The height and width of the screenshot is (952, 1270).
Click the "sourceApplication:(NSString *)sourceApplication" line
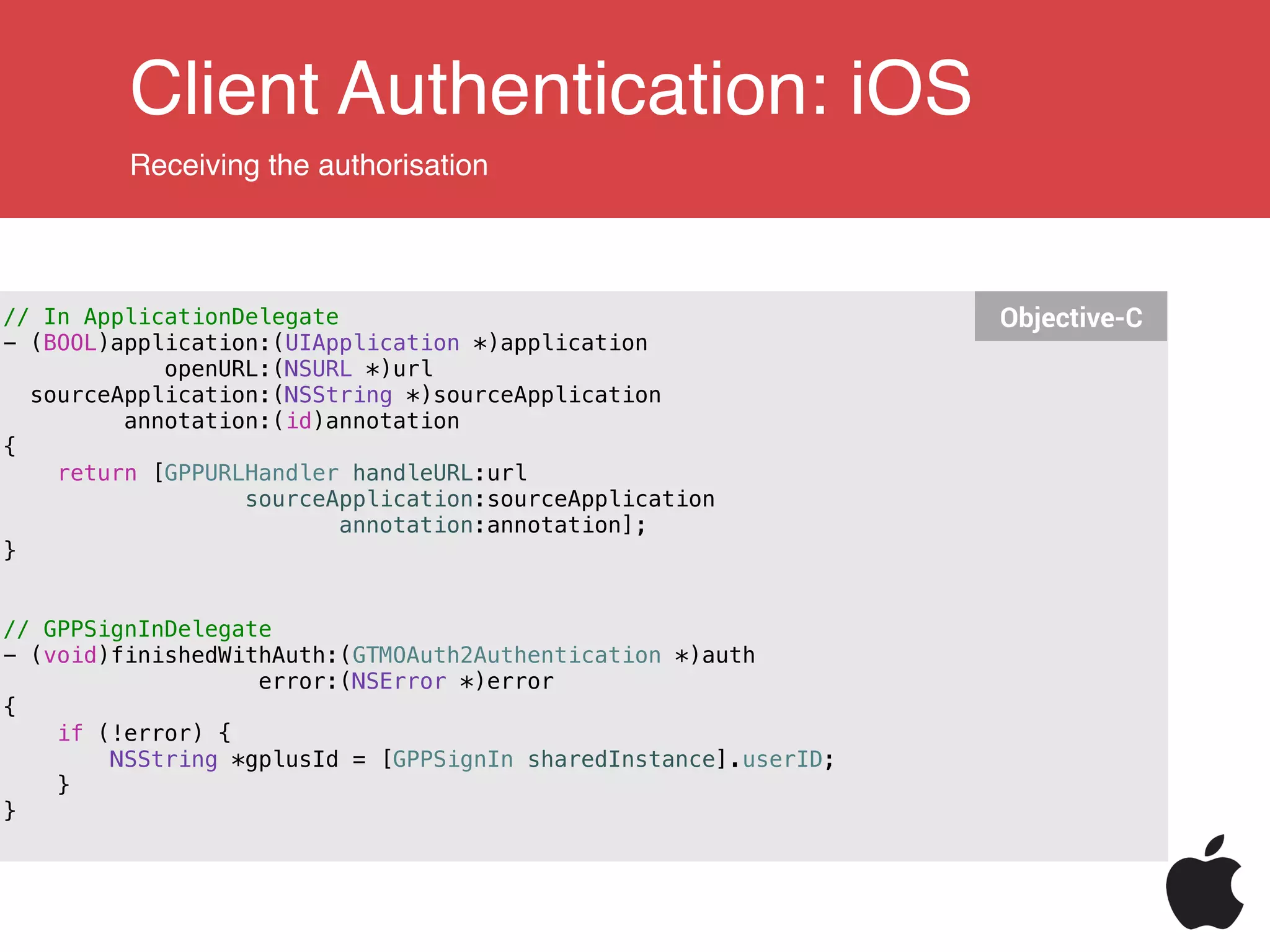[346, 395]
